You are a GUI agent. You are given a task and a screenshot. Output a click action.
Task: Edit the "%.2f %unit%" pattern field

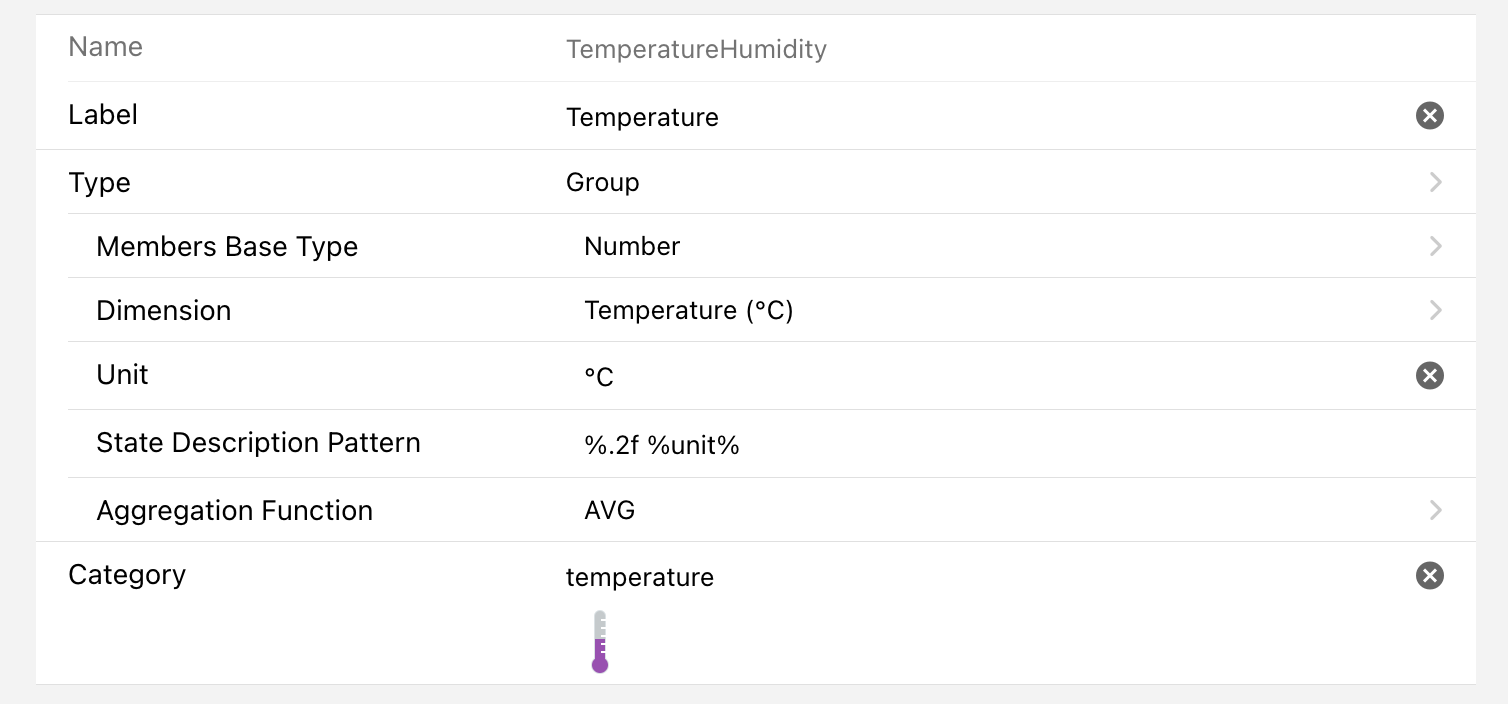(662, 445)
